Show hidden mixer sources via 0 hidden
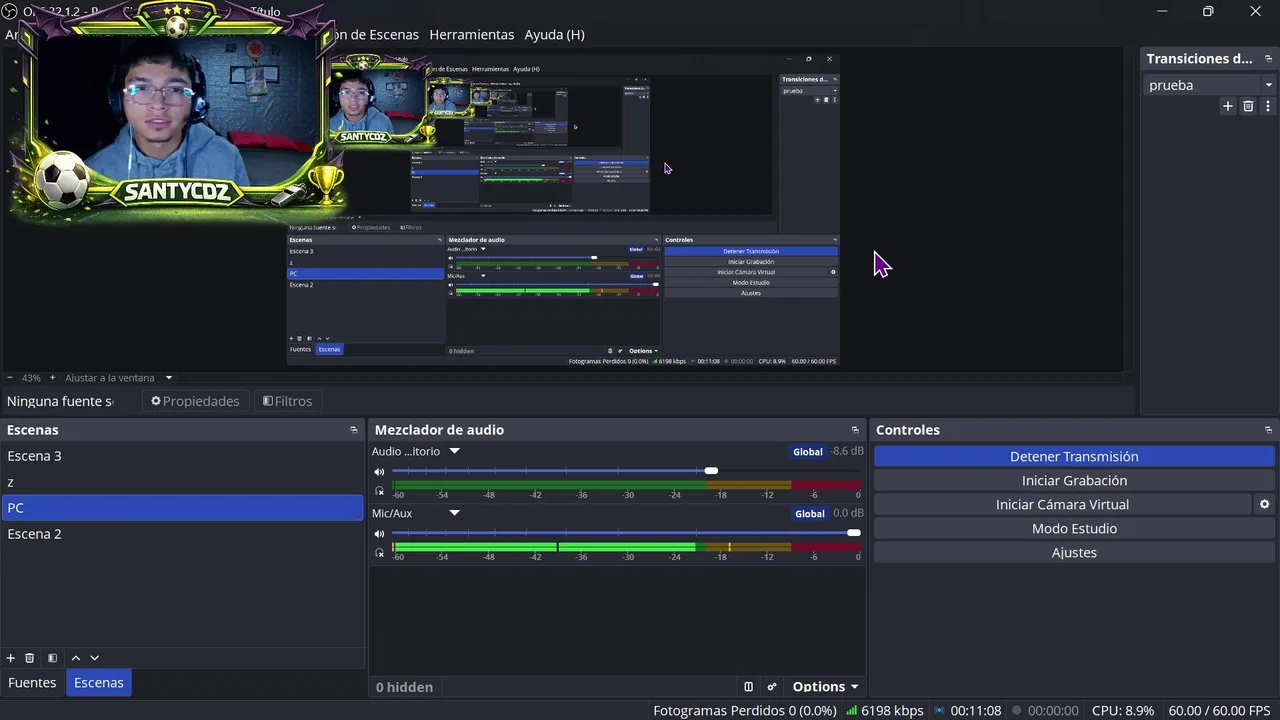Screen dimensions: 1280x720 [x=404, y=687]
